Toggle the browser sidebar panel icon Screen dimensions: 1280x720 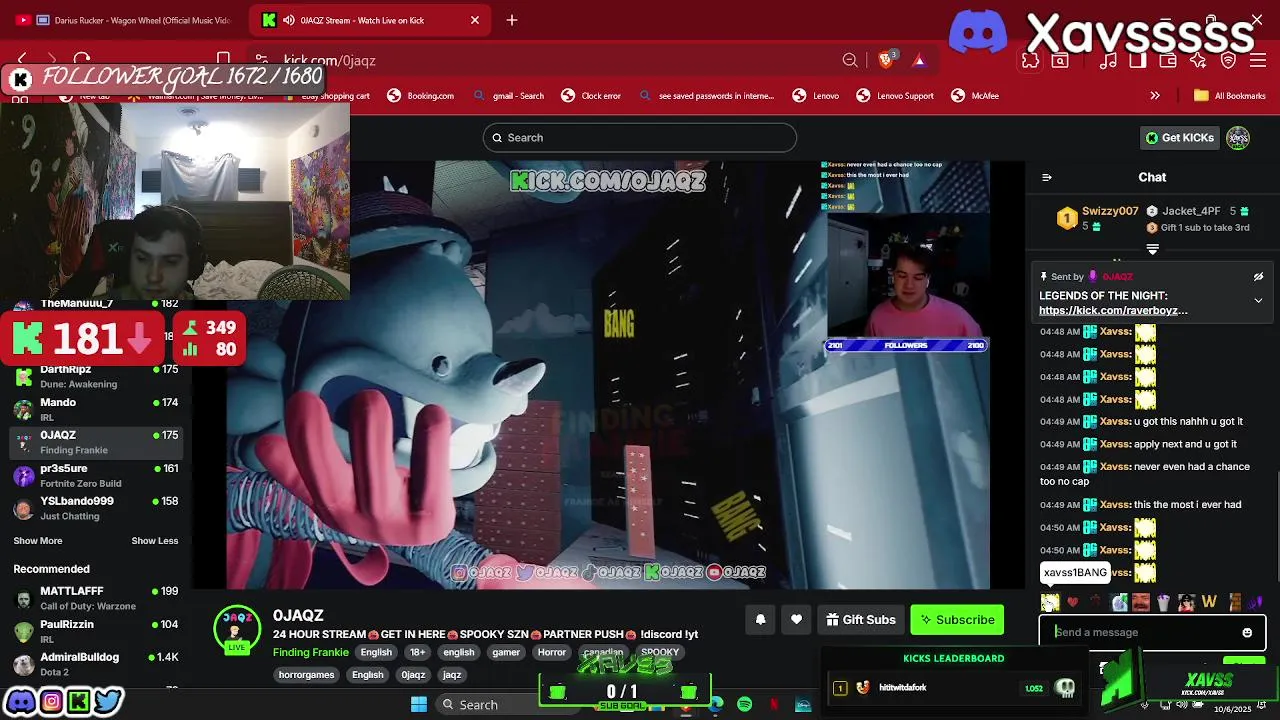point(1138,60)
